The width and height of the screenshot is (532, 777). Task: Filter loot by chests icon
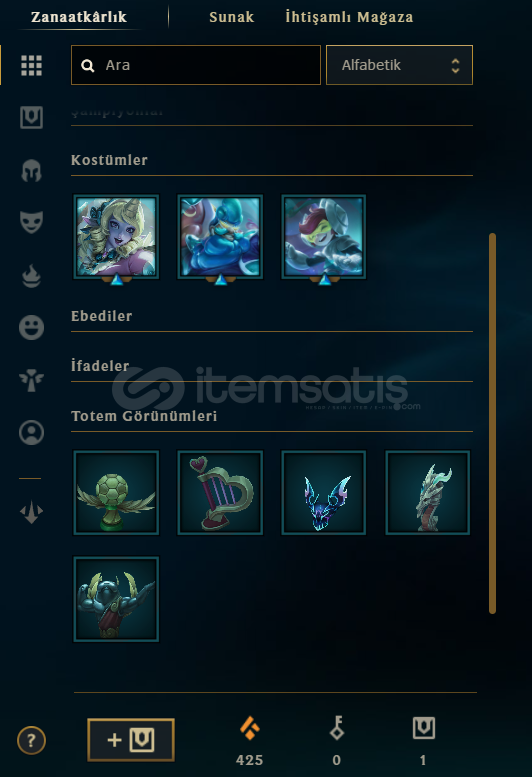pyautogui.click(x=31, y=117)
